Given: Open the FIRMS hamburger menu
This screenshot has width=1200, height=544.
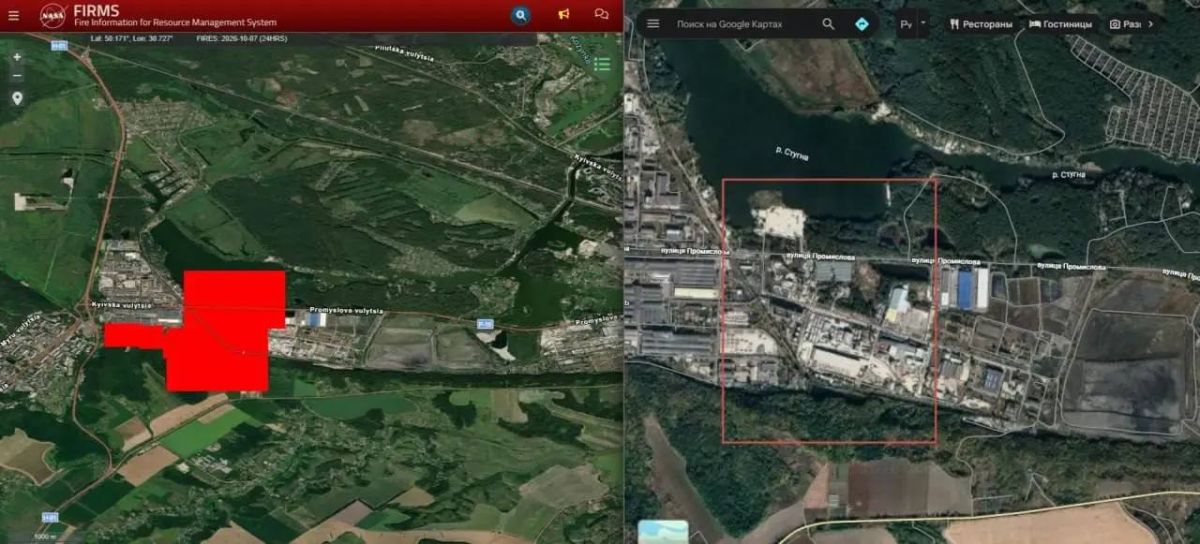Looking at the screenshot, I should click(13, 15).
